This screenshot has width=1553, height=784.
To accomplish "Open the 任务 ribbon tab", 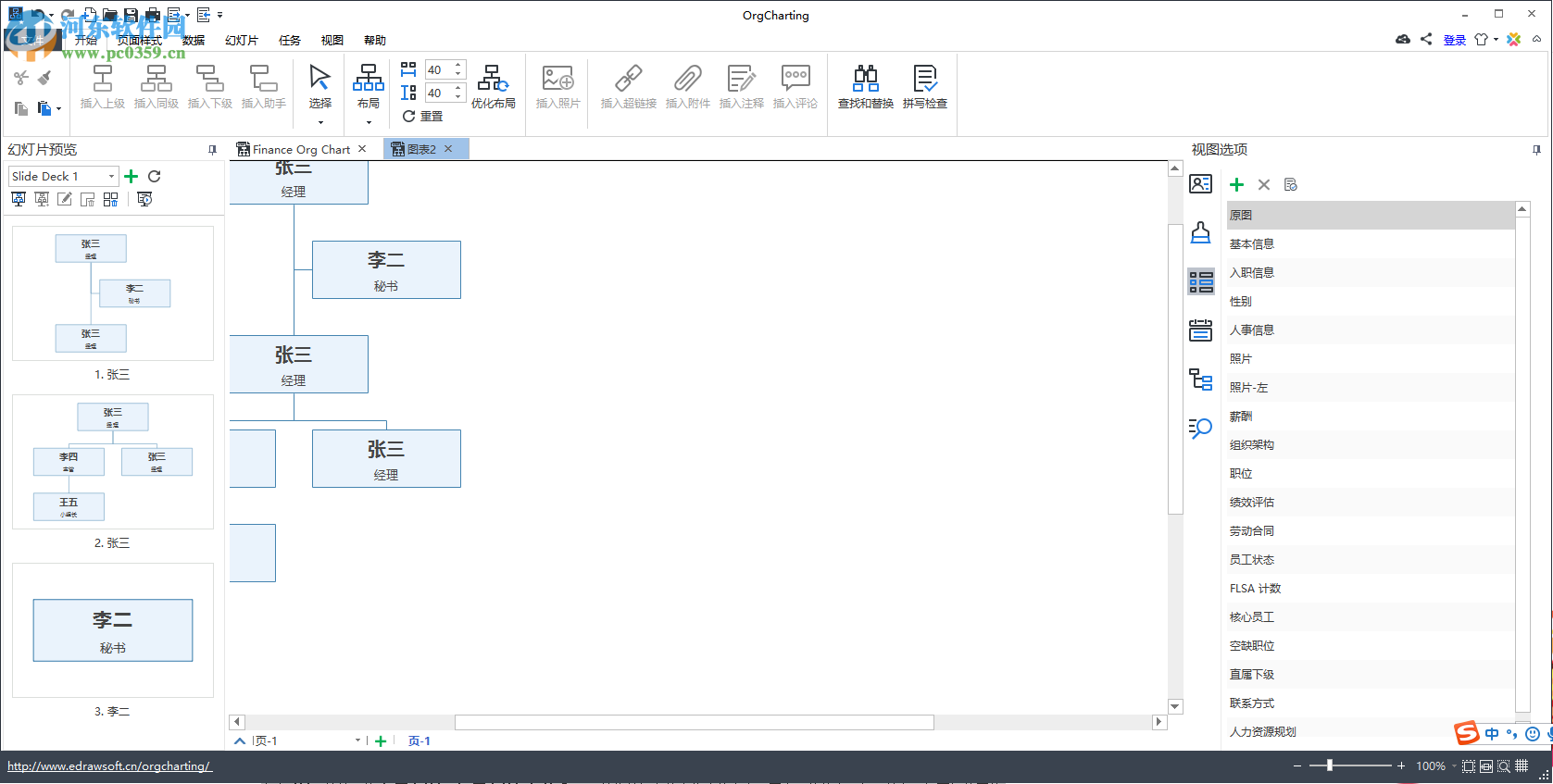I will [290, 41].
